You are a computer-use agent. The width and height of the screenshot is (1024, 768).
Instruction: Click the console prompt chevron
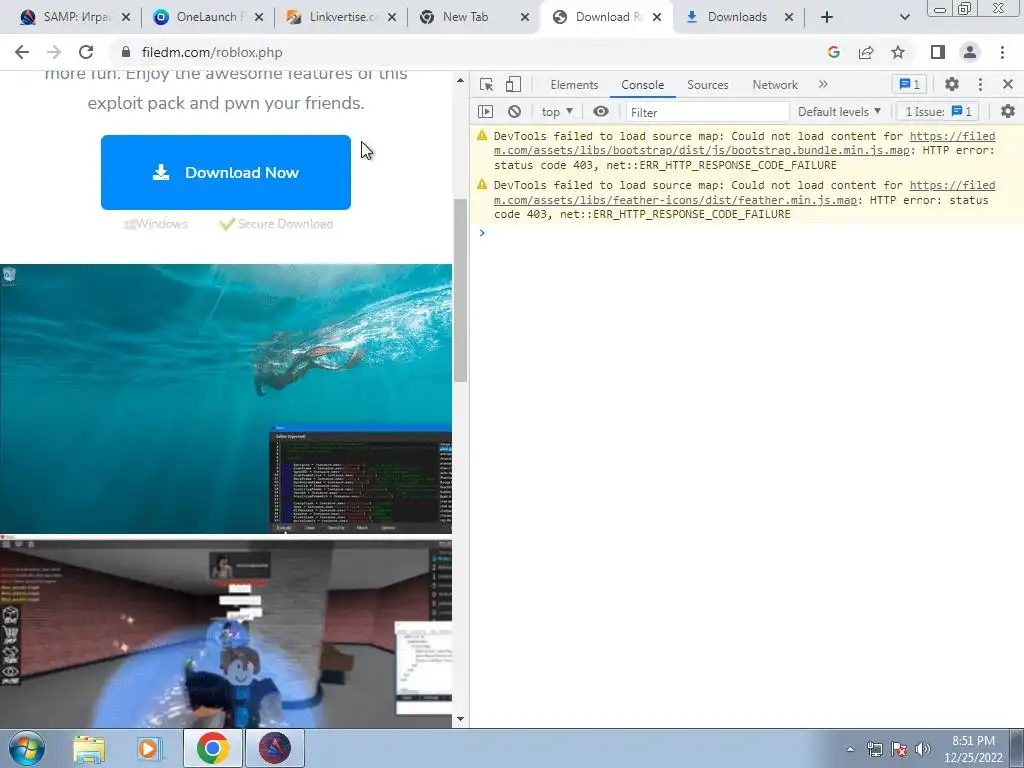482,233
